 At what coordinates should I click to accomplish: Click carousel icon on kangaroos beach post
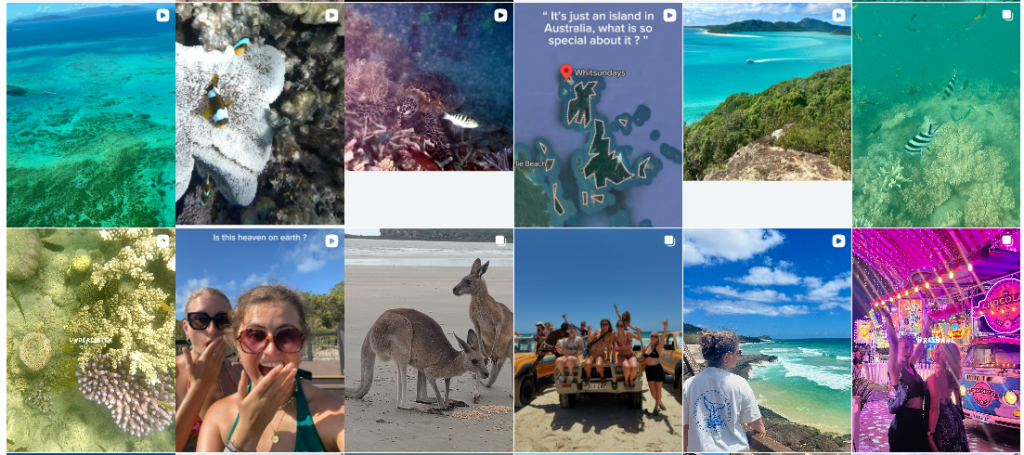[x=500, y=241]
